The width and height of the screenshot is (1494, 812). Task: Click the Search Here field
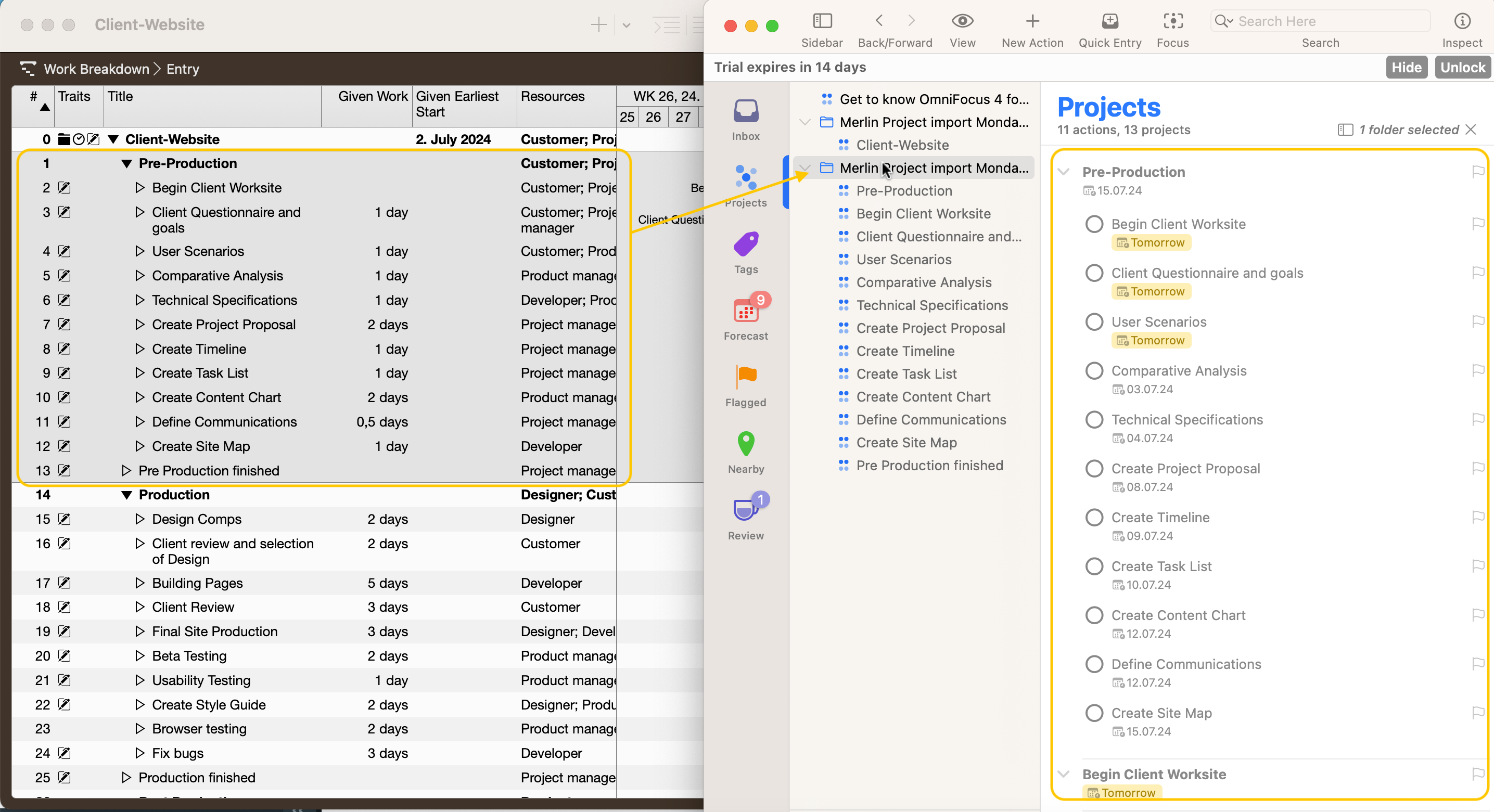[x=1320, y=21]
